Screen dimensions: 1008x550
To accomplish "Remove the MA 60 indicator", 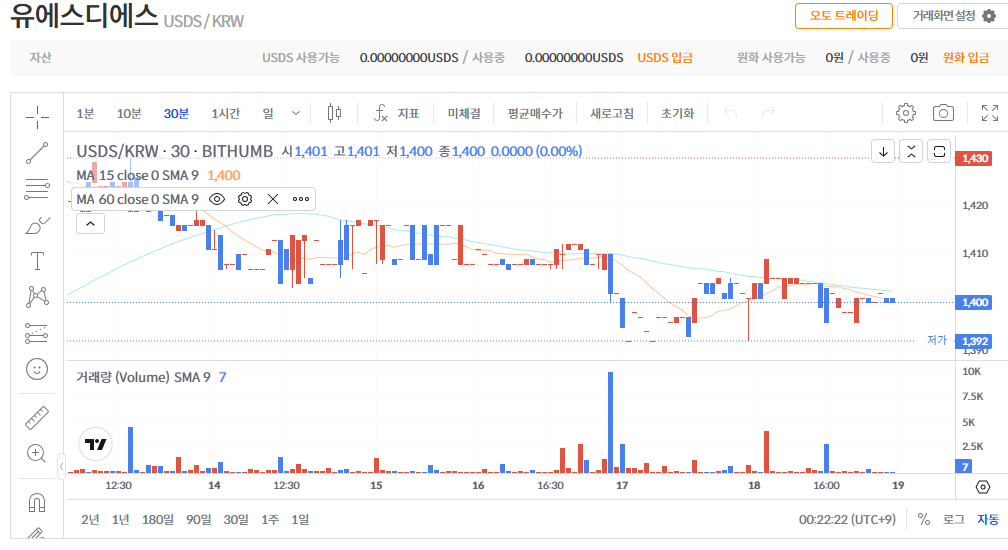I will (273, 199).
